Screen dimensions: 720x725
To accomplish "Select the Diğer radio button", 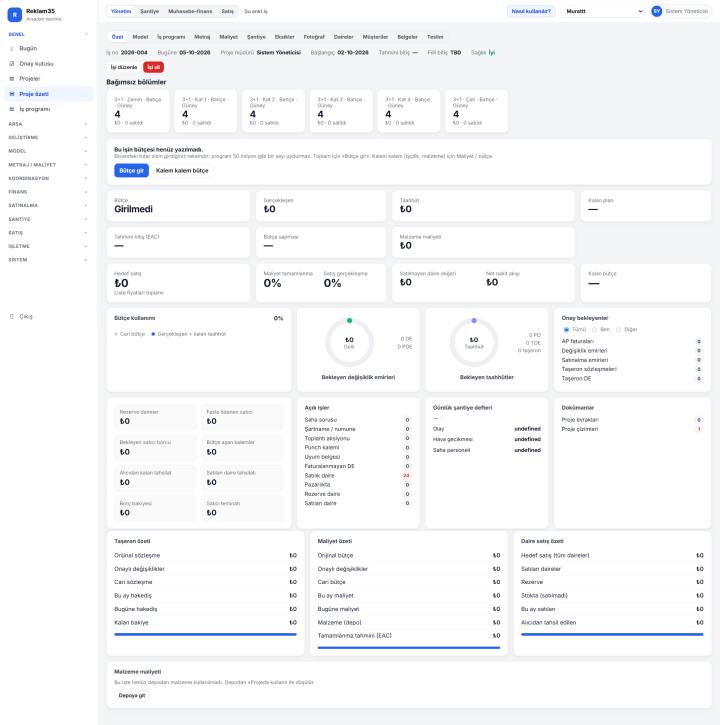I will pos(618,330).
